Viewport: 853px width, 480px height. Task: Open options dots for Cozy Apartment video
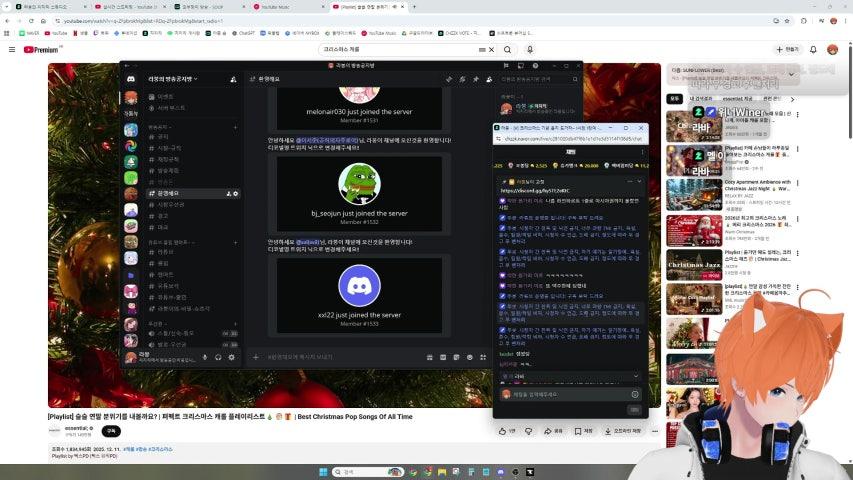click(798, 184)
